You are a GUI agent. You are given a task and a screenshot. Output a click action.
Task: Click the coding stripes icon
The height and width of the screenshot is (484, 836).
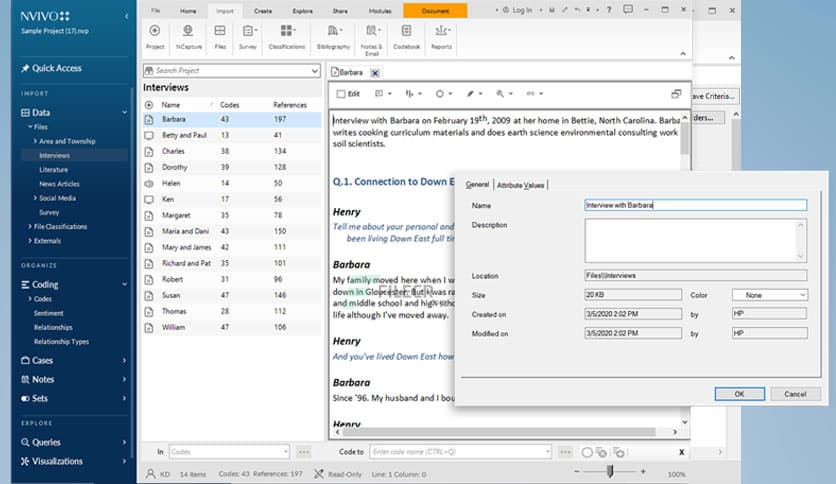(409, 94)
